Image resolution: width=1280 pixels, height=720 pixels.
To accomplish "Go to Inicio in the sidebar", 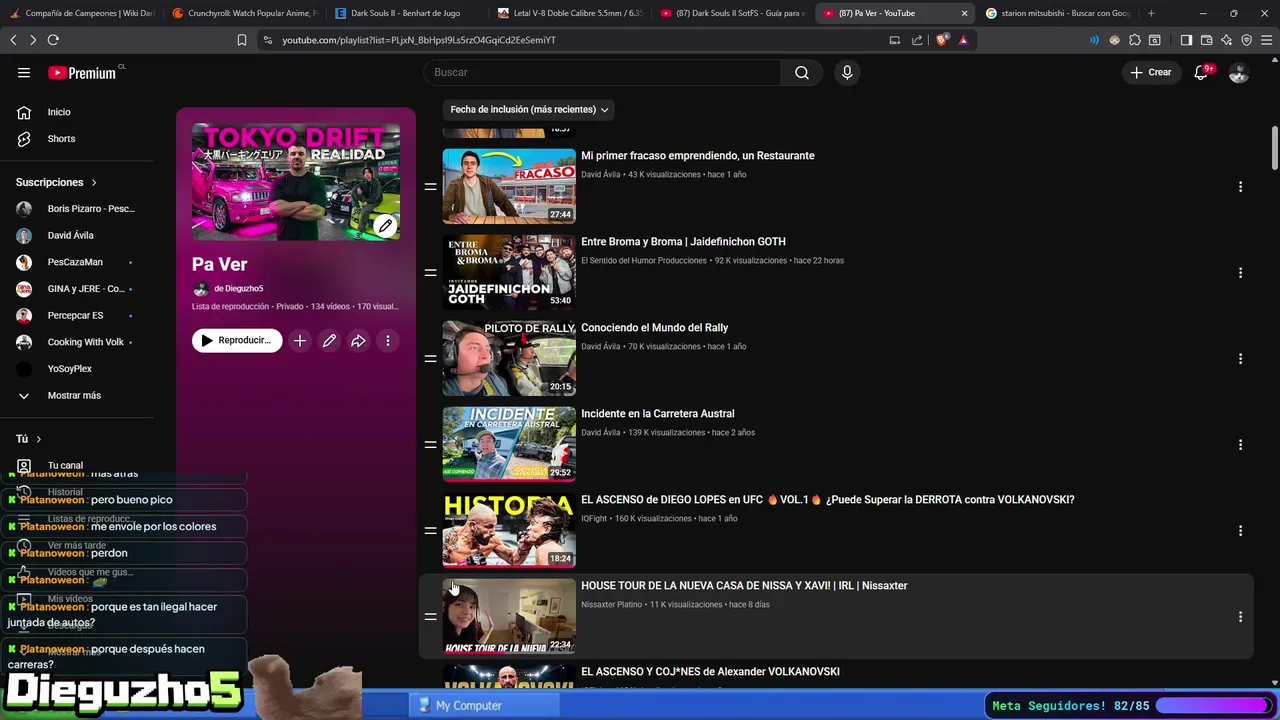I will 59,112.
